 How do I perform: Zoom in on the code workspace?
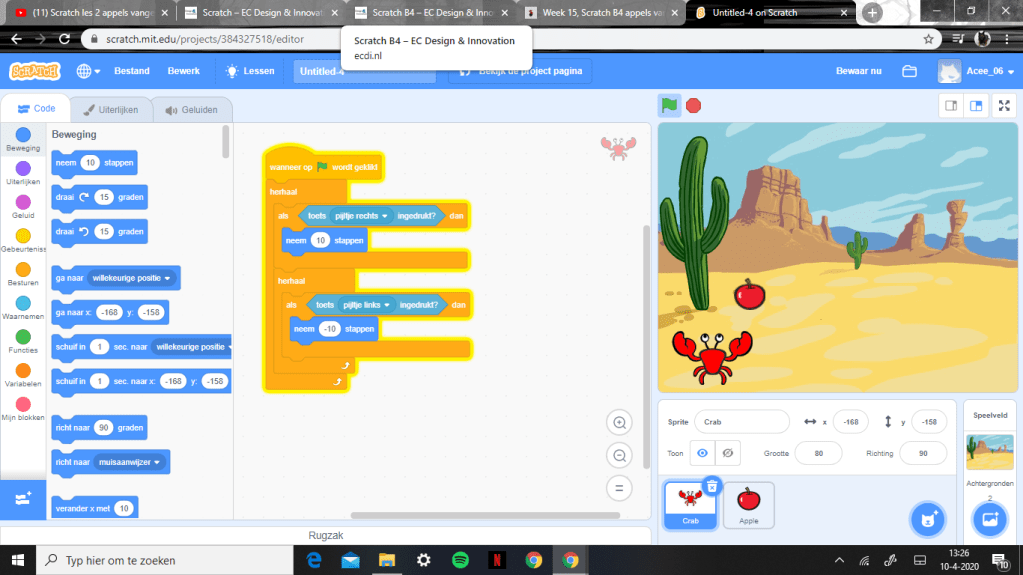tap(619, 423)
